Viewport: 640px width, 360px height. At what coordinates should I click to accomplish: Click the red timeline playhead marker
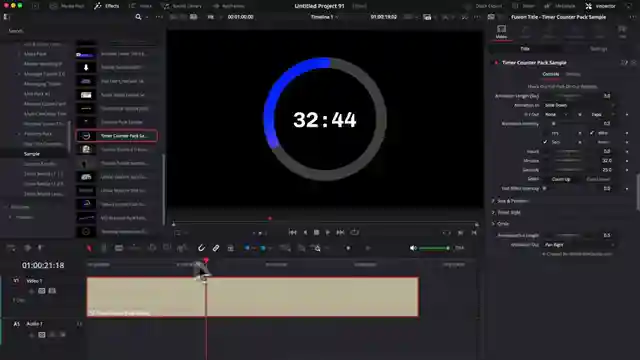pos(206,260)
